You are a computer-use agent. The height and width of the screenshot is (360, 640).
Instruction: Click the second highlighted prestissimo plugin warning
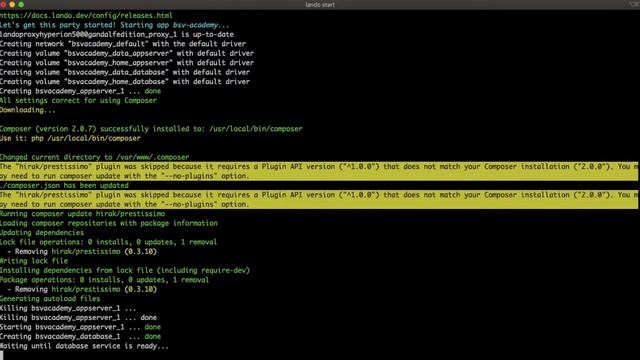pos(319,199)
